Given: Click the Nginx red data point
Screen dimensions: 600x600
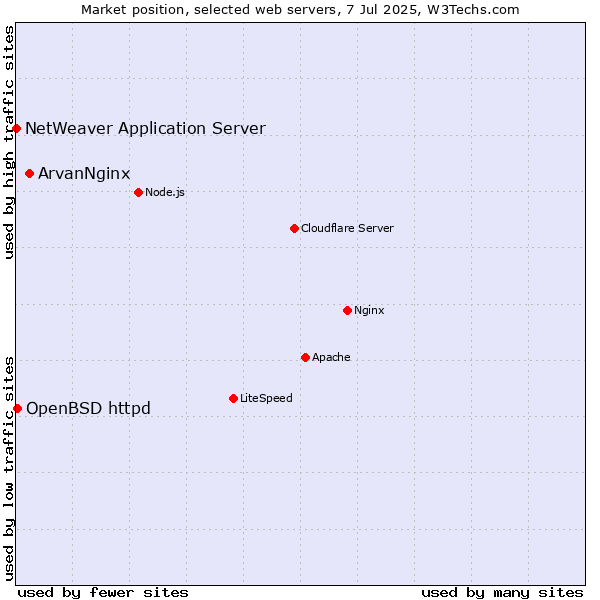Looking at the screenshot, I should coord(347,310).
